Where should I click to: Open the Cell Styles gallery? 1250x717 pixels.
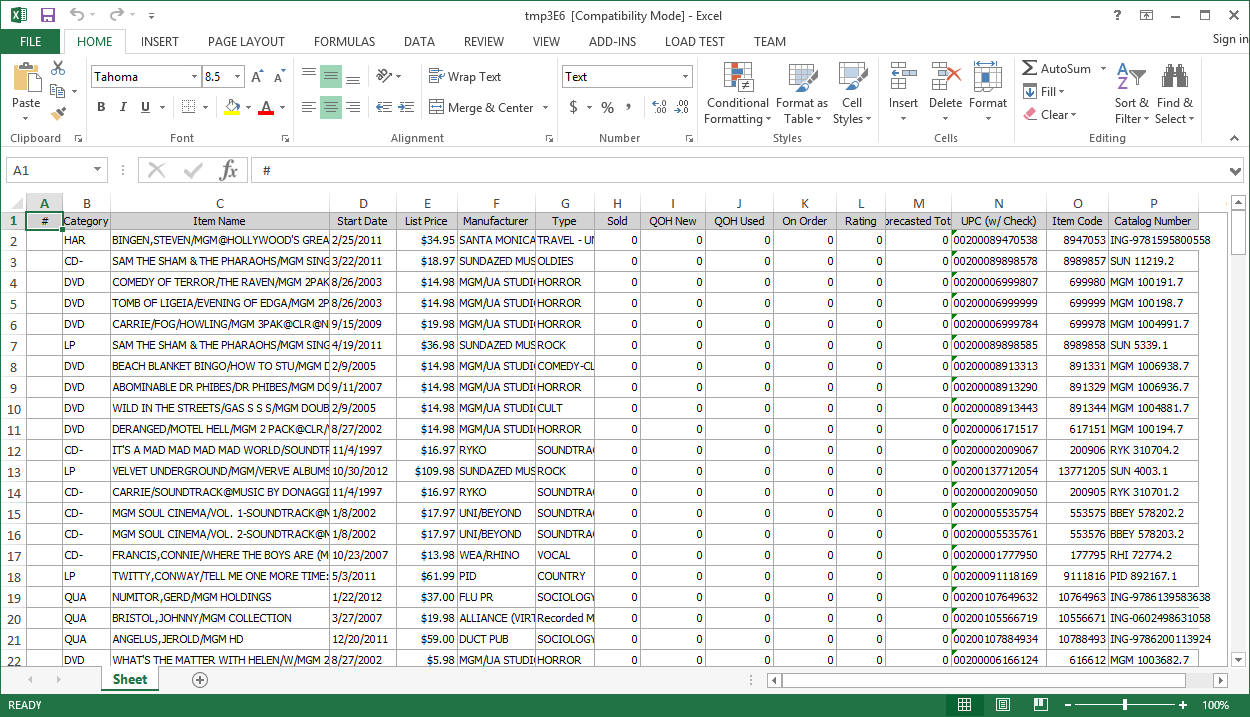851,93
